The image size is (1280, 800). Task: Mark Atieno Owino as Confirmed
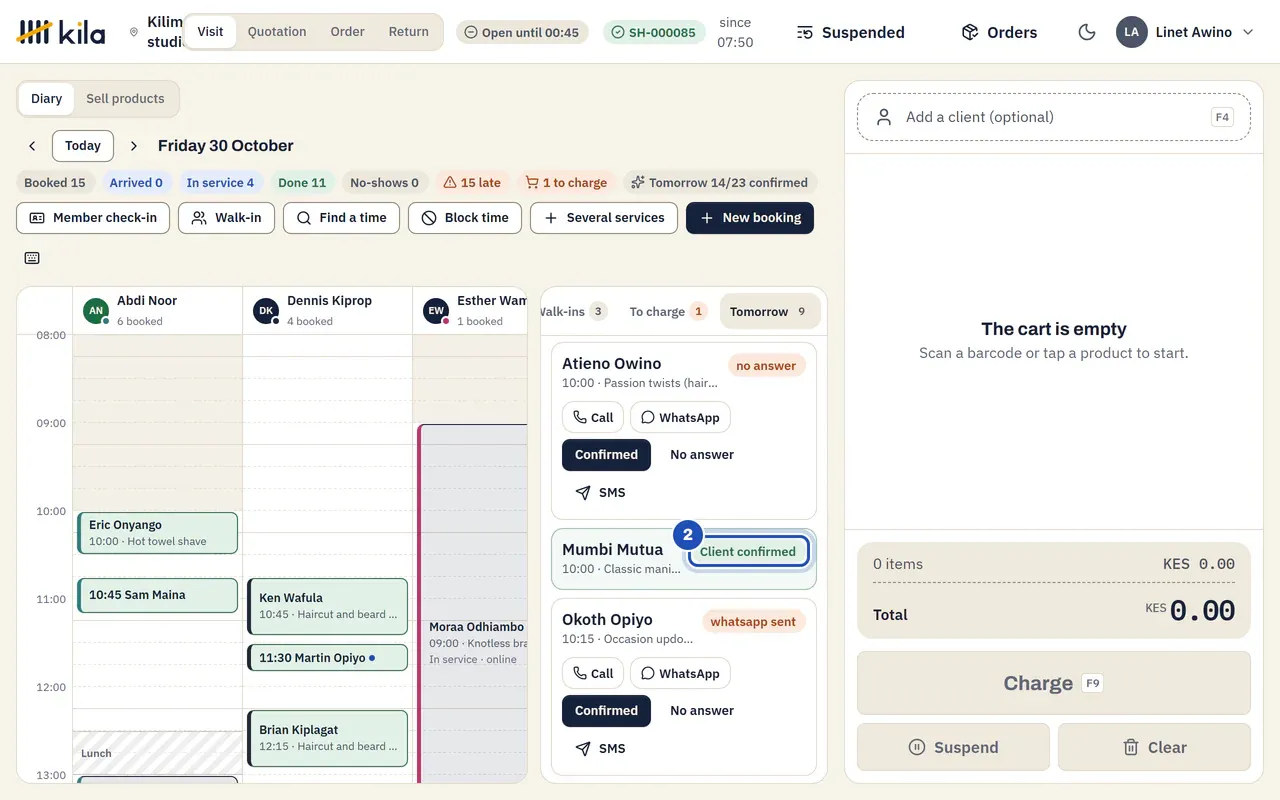(606, 454)
